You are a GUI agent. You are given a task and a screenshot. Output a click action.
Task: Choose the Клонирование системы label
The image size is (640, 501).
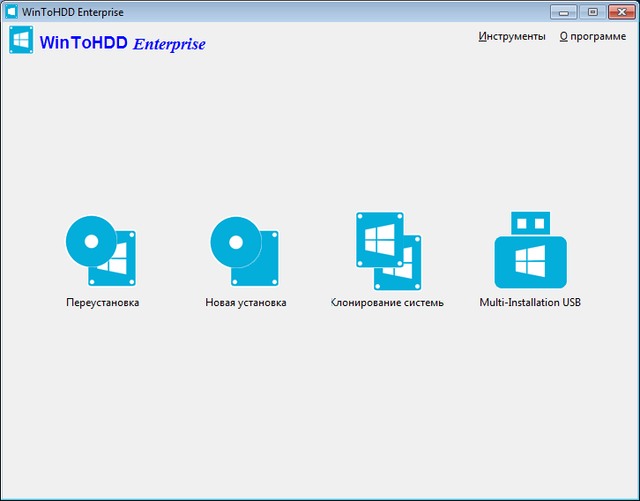pyautogui.click(x=387, y=303)
